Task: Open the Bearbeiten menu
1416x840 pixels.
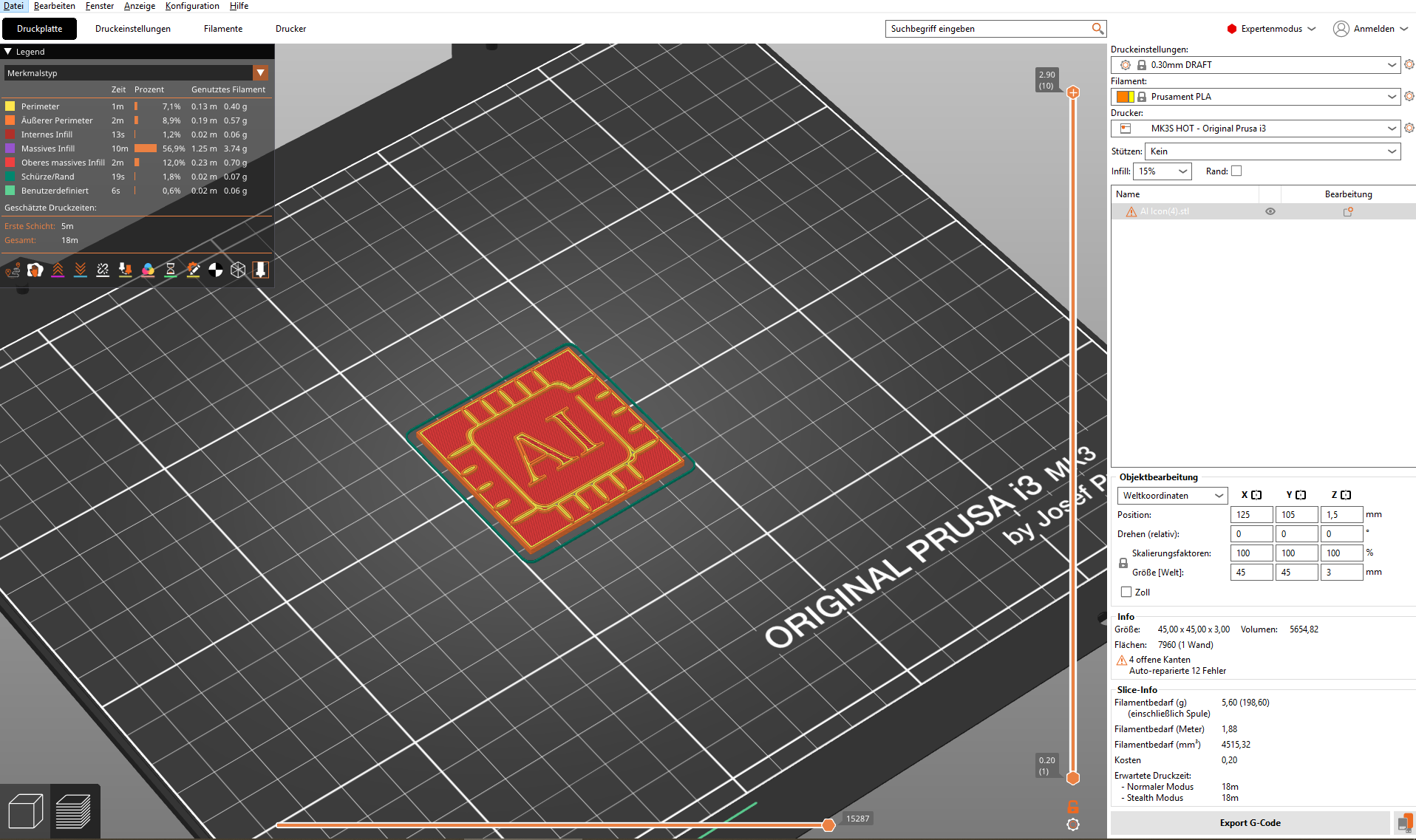Action: click(55, 6)
